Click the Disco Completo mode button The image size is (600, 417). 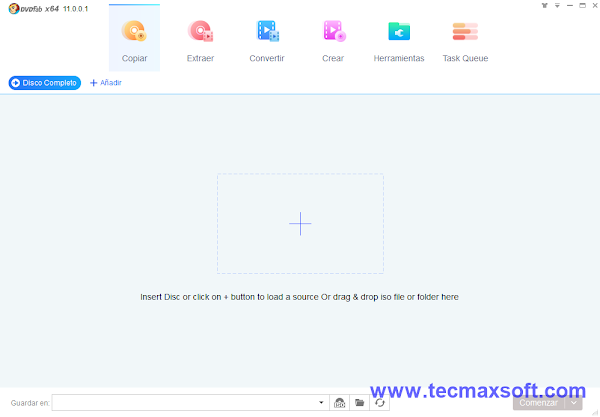tap(45, 83)
